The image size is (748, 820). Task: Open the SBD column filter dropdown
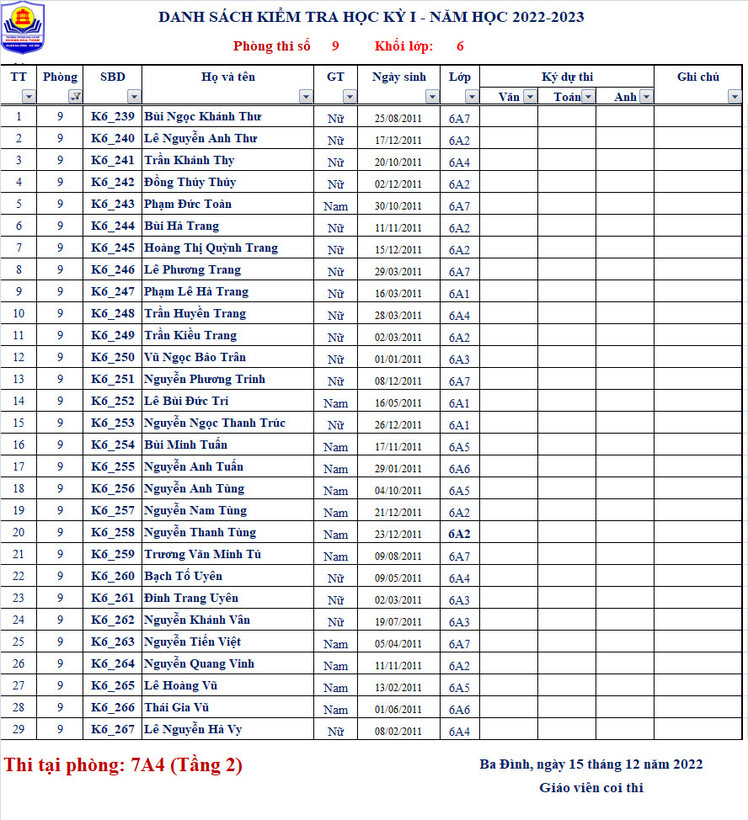(134, 96)
